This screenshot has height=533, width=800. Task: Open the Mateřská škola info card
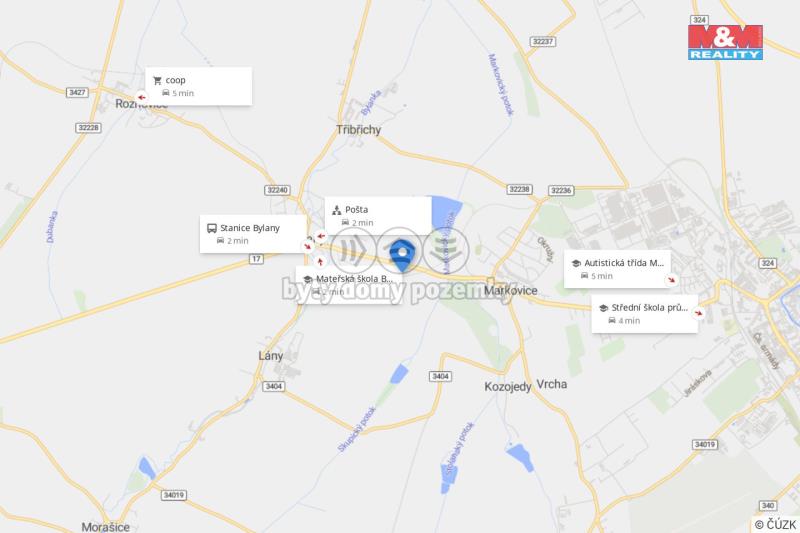click(x=349, y=286)
